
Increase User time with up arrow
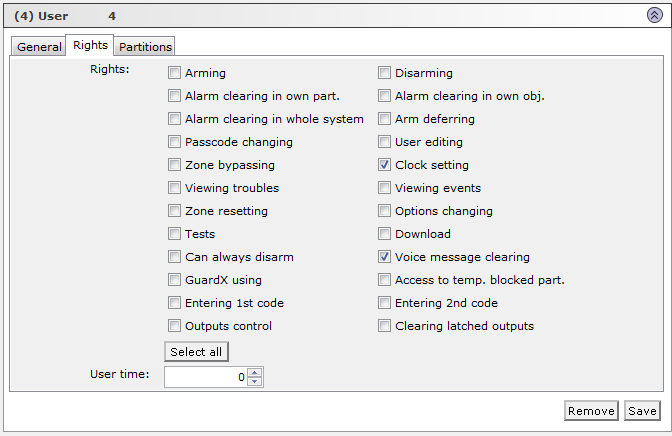pos(255,372)
